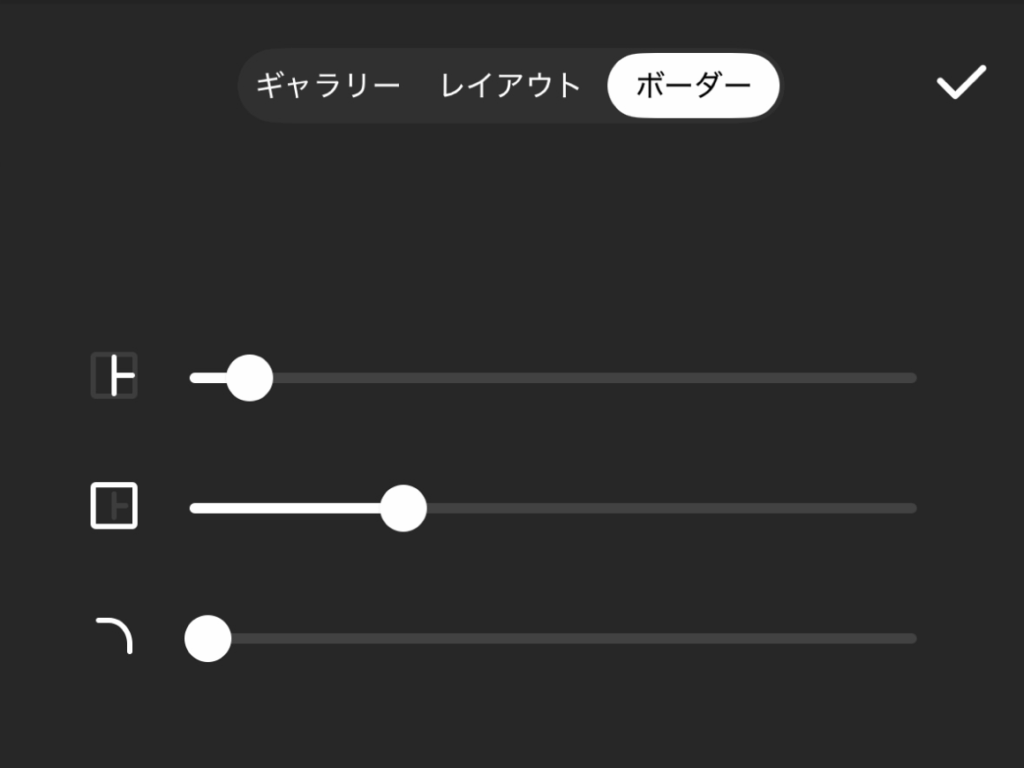Select the ボーダー tab

pos(693,86)
